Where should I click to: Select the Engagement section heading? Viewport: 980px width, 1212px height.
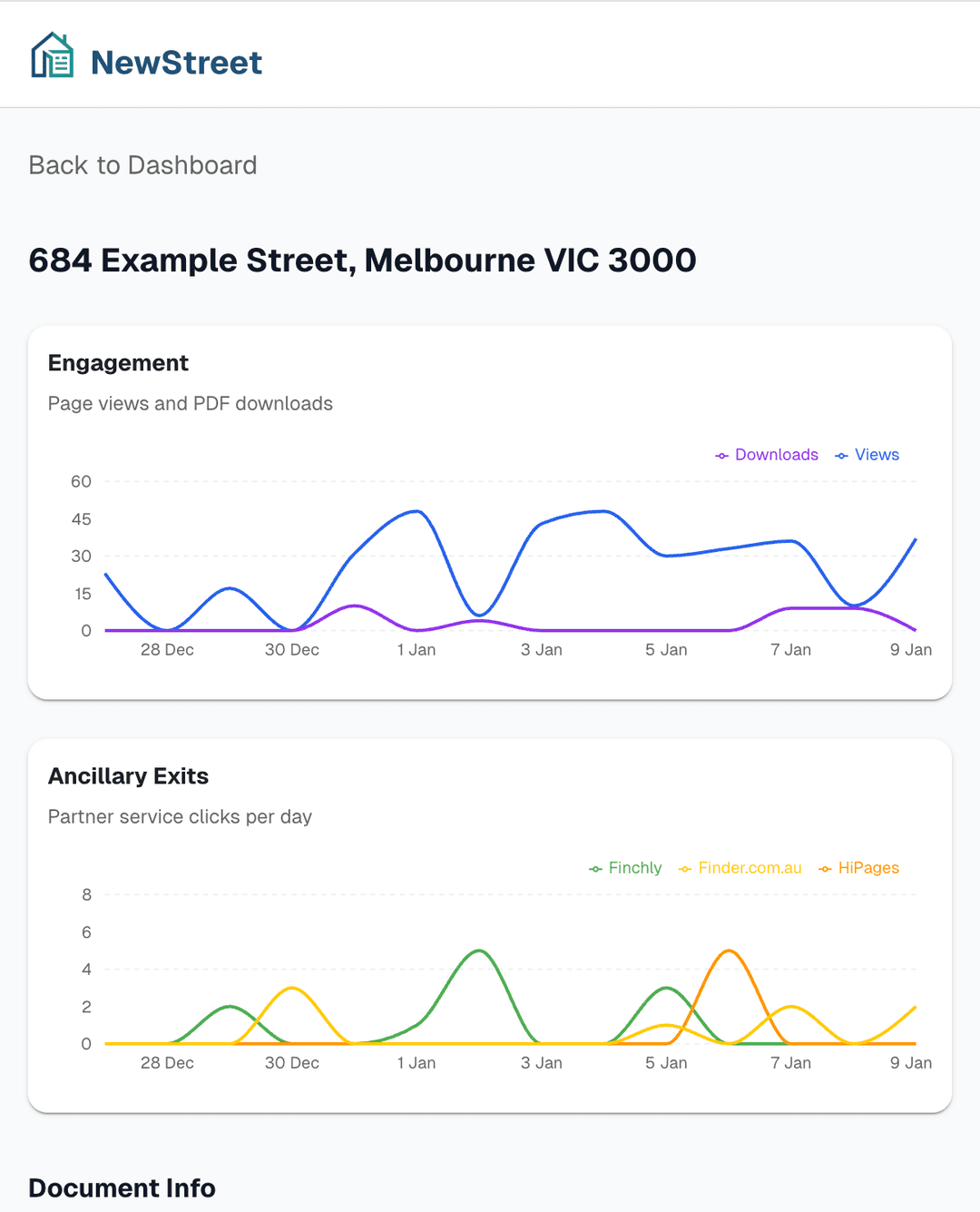point(118,363)
